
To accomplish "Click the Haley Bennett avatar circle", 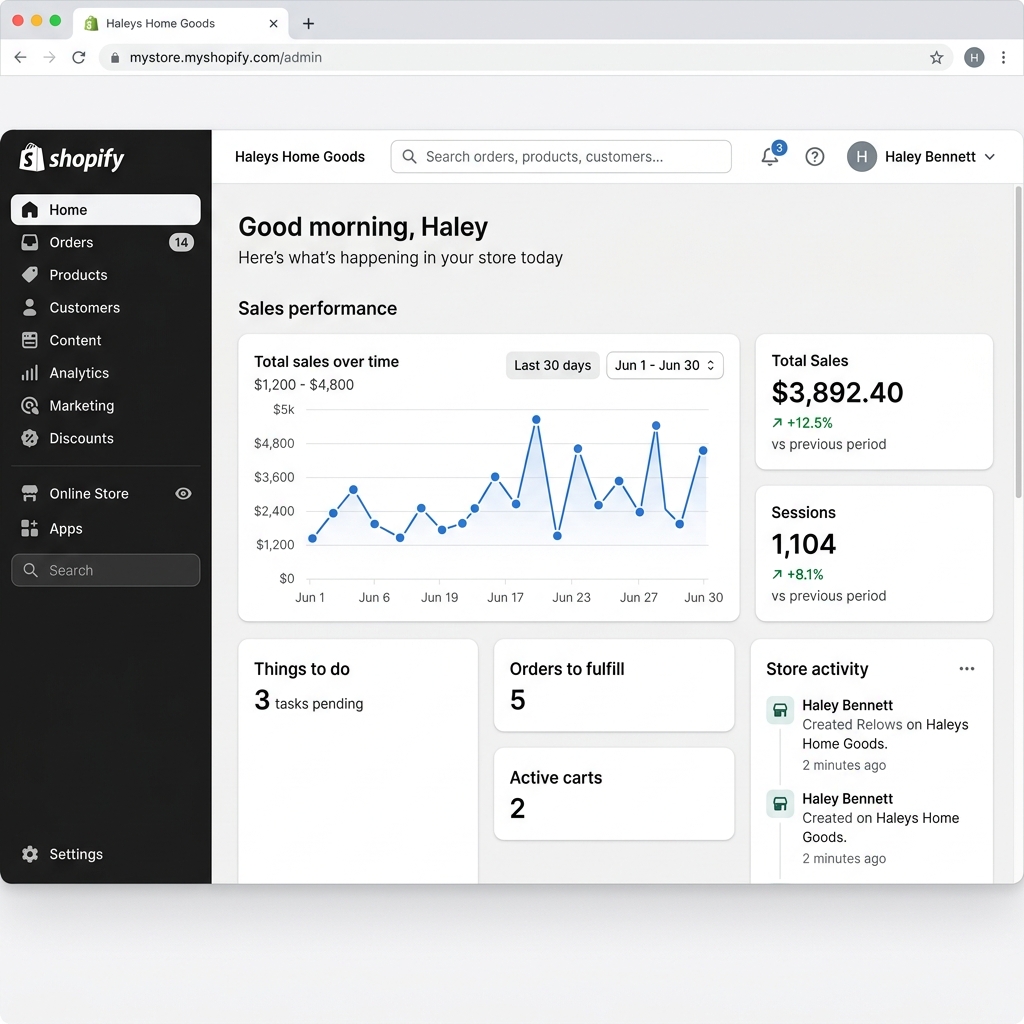I will [861, 157].
